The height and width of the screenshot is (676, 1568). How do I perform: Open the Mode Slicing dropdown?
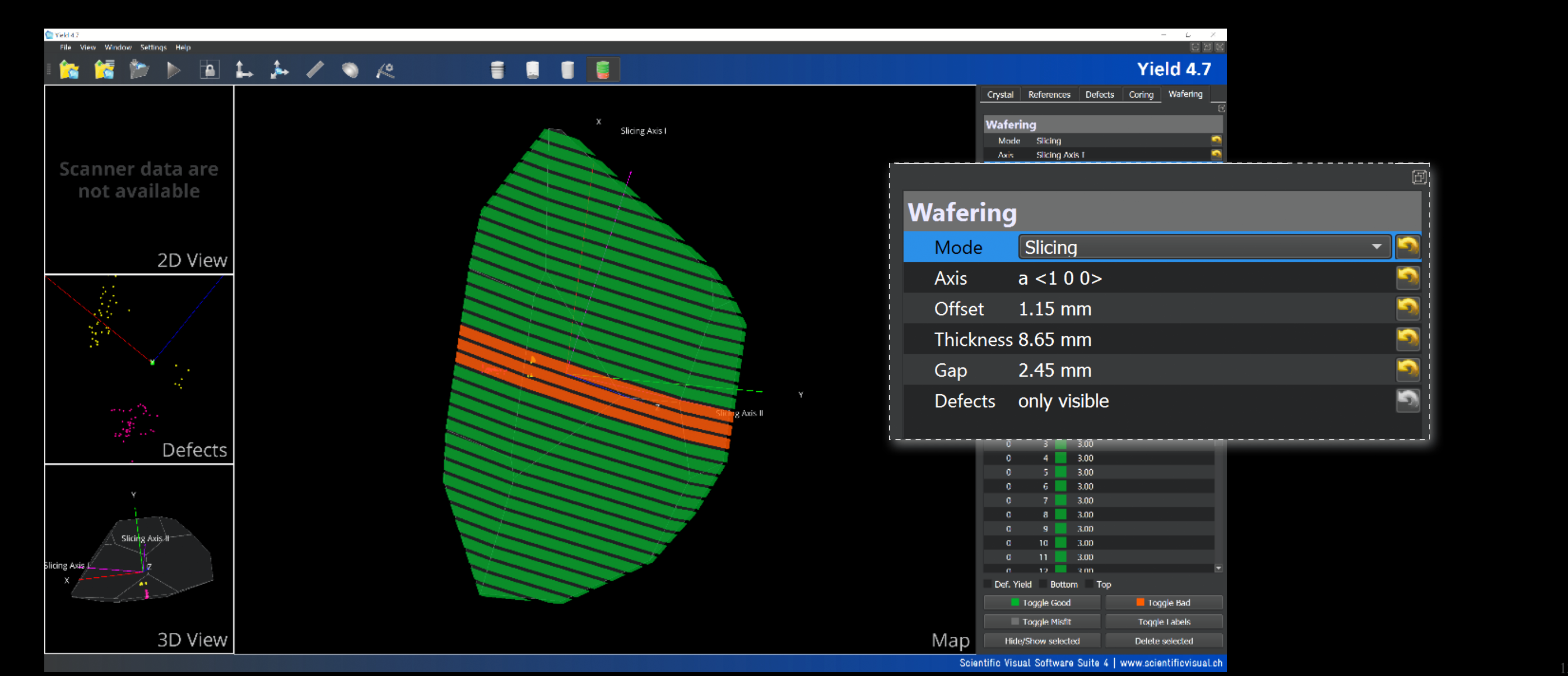(1204, 247)
